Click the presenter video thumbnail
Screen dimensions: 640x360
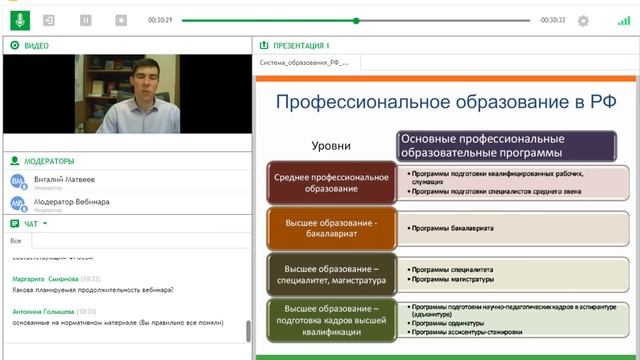[x=127, y=94]
